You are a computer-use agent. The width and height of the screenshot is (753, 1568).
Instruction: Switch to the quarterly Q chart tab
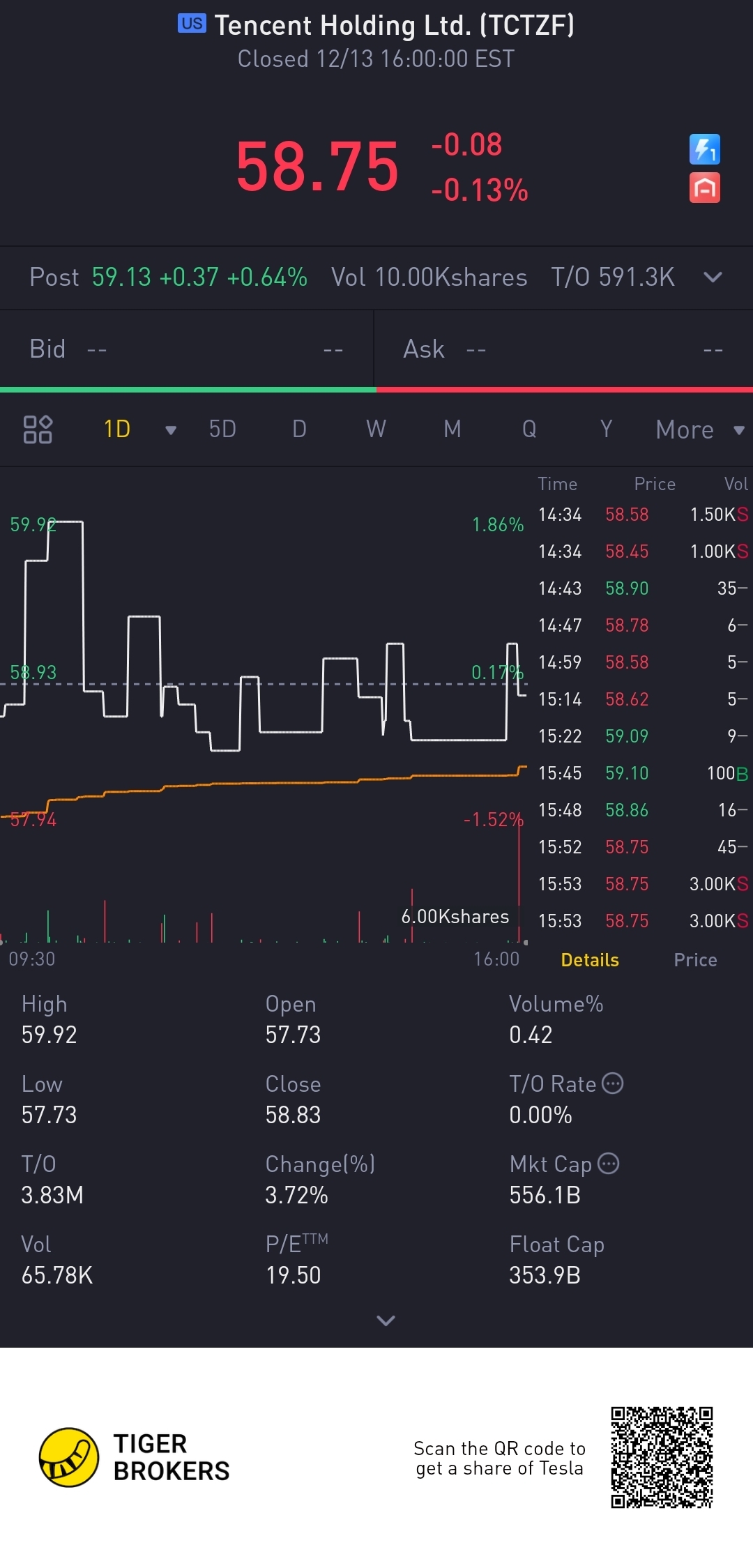[x=529, y=429]
